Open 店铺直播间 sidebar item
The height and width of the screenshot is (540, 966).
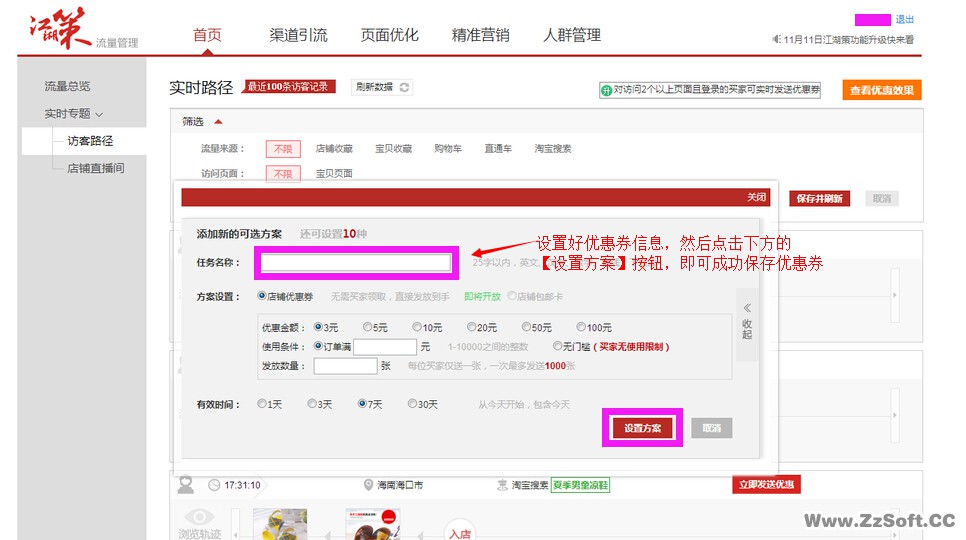pyautogui.click(x=95, y=168)
